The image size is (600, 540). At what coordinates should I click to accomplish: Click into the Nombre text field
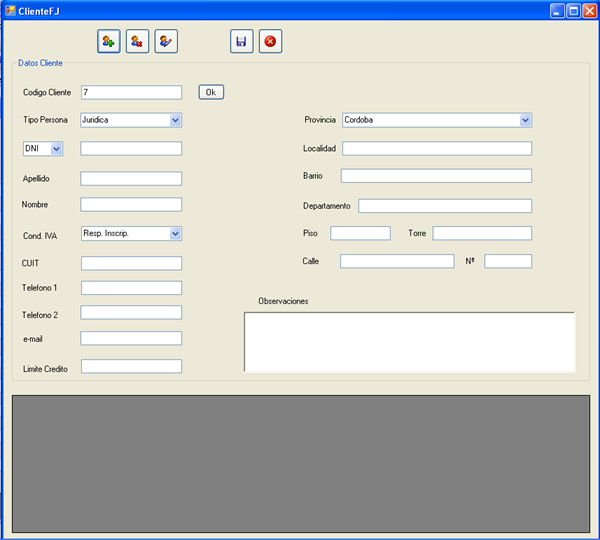click(x=131, y=204)
